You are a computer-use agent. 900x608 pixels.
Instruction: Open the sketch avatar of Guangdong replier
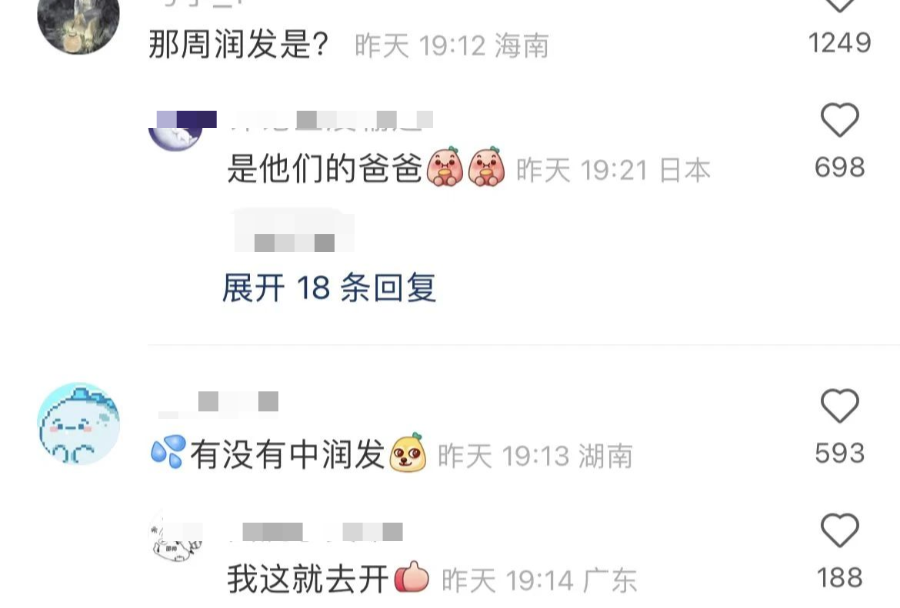point(175,541)
